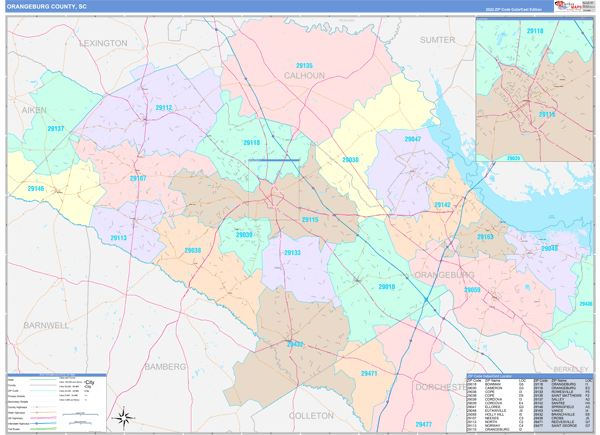
Task: Select the 29112 ZIP code label
Action: pyautogui.click(x=164, y=107)
